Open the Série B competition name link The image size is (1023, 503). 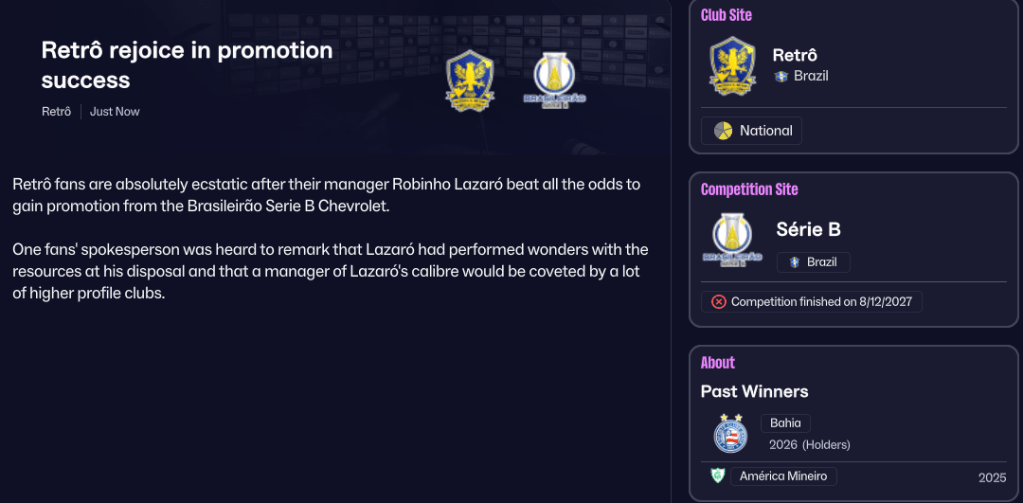pos(808,230)
